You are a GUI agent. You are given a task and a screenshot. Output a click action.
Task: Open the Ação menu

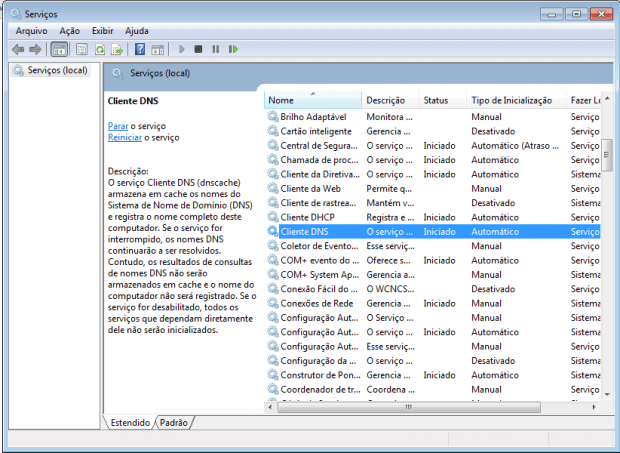(x=70, y=31)
